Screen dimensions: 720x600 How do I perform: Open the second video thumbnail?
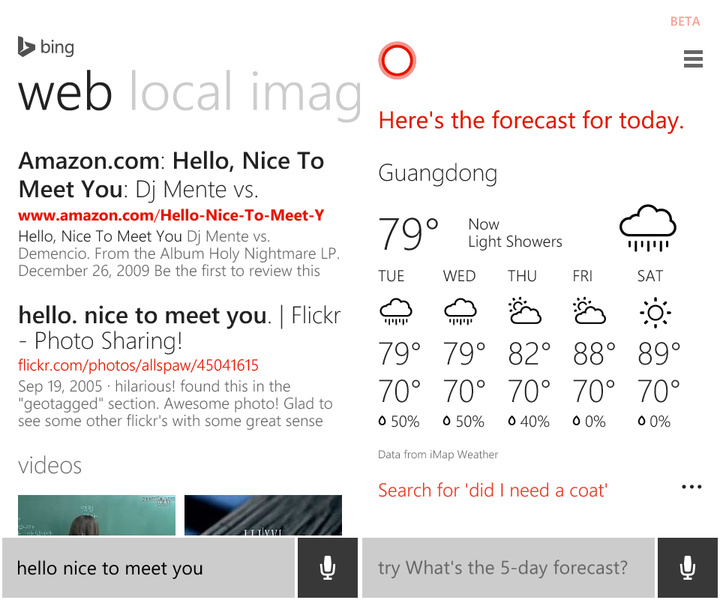coord(263,515)
